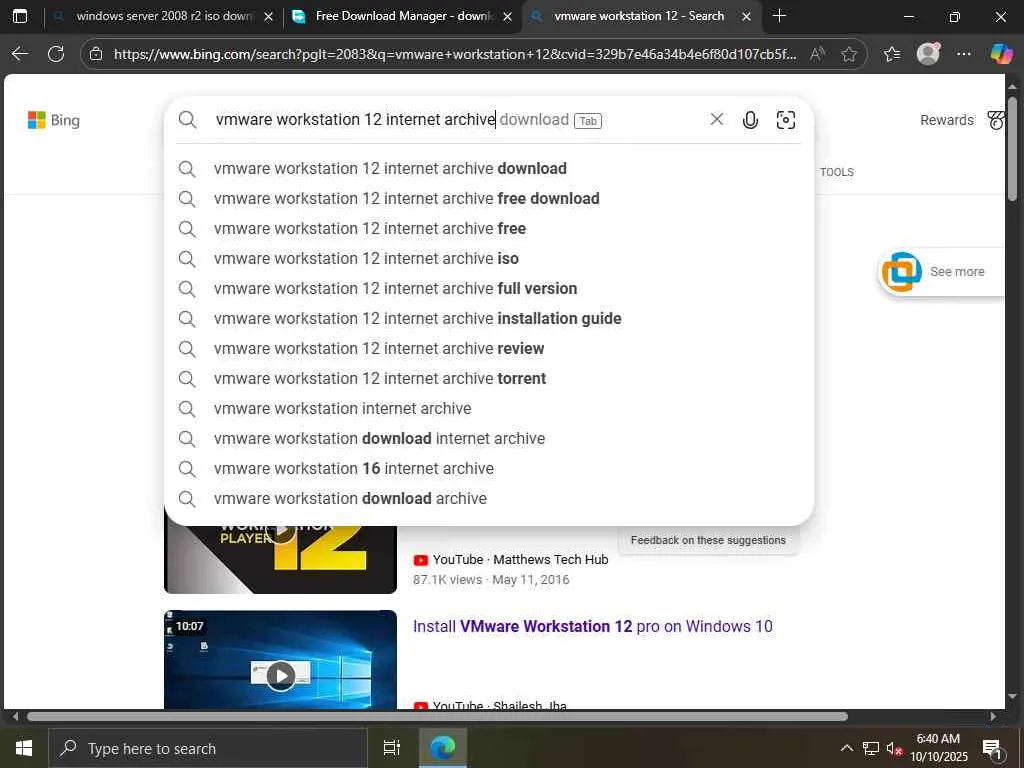
Task: Show hidden tray icons chevron
Action: tap(846, 748)
